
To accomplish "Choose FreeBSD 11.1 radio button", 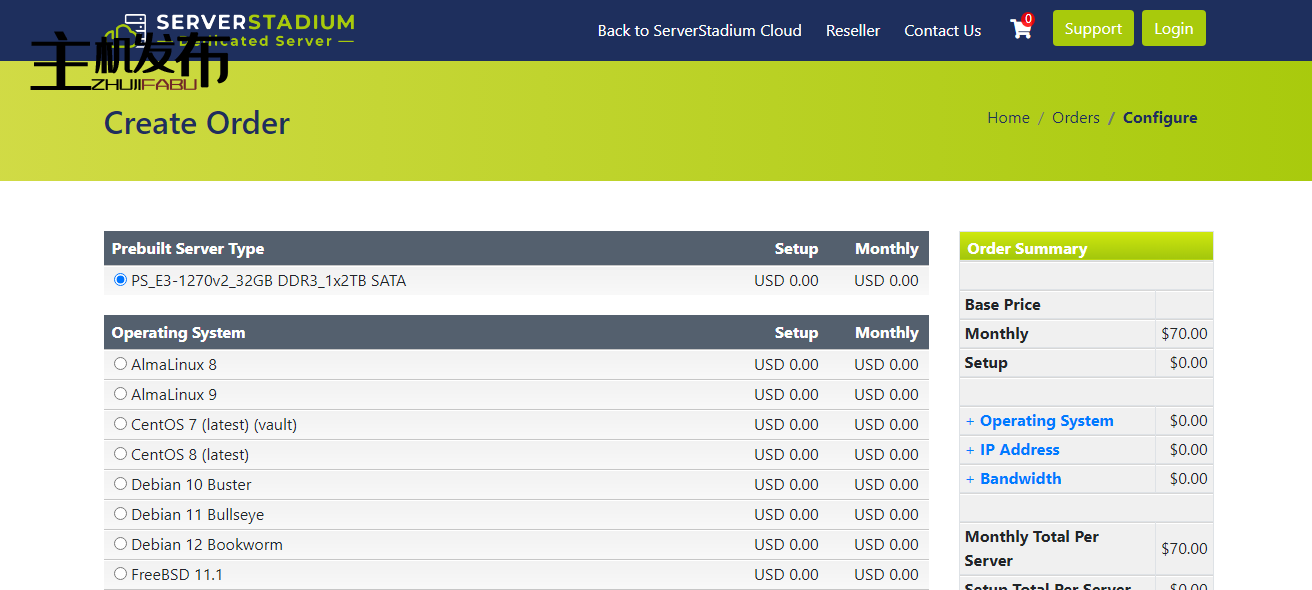I will coord(121,574).
